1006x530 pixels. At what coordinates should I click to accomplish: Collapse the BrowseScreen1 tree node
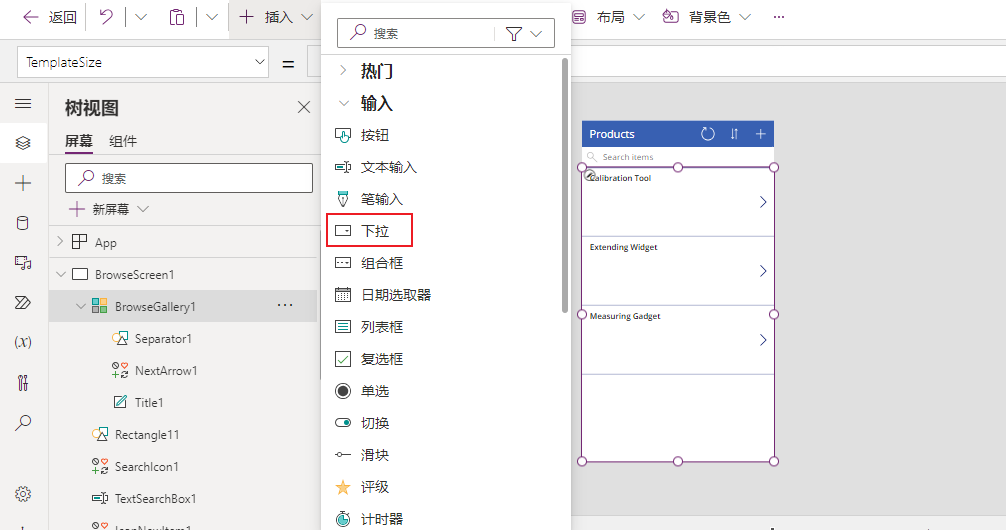tap(61, 274)
